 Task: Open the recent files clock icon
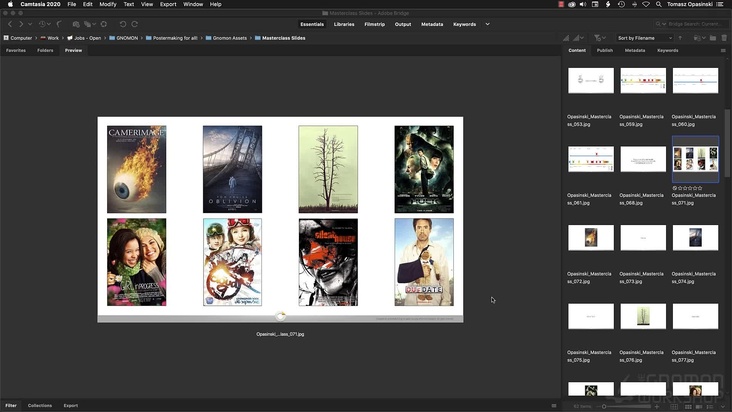(x=42, y=24)
